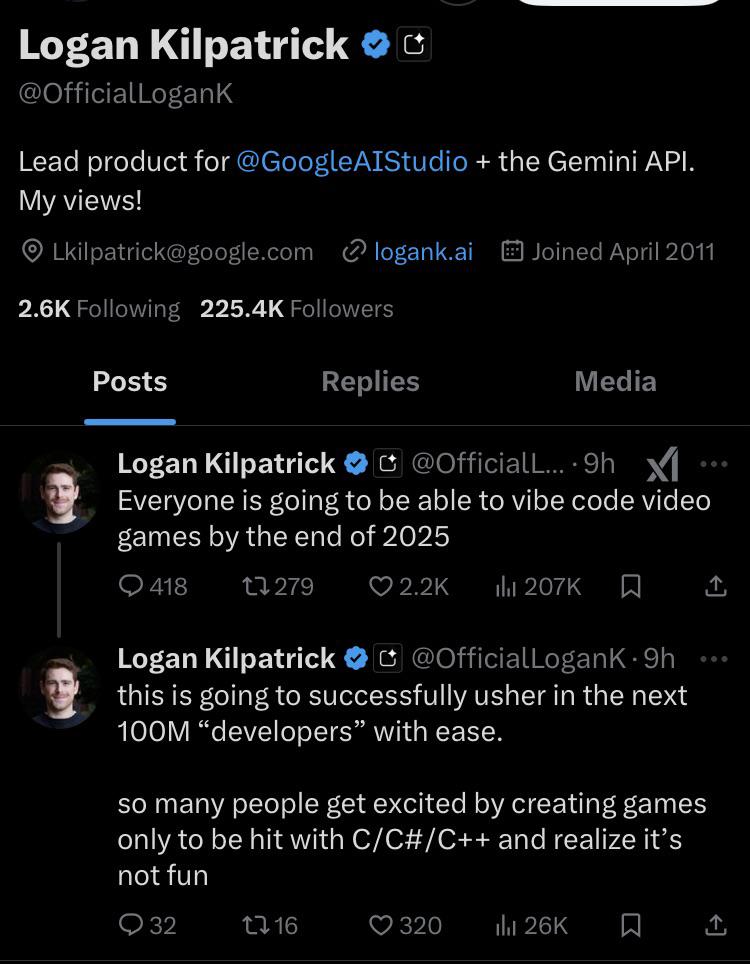
Task: Click the reply icon on the vibe code post
Action: click(x=131, y=587)
